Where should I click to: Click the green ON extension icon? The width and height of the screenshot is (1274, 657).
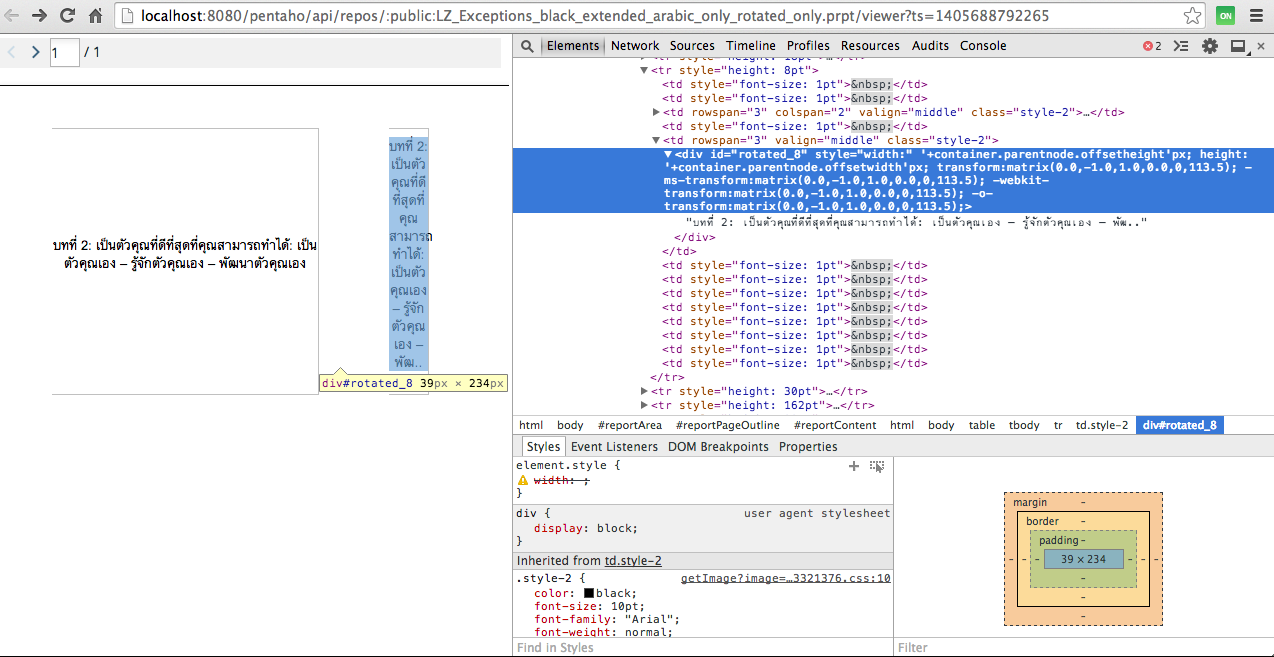click(x=1225, y=16)
